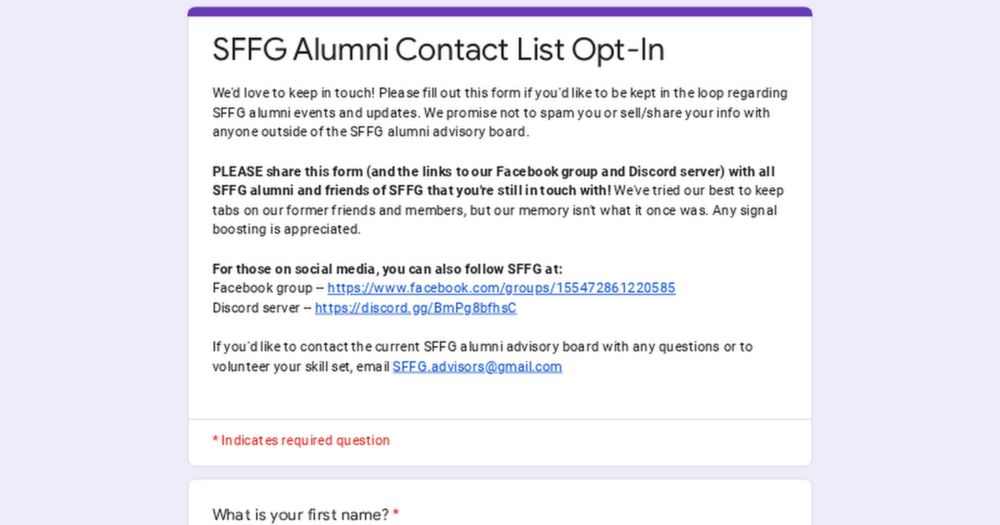Click the bold "PLEASE share this form" text
1000x525 pixels.
click(x=288, y=172)
